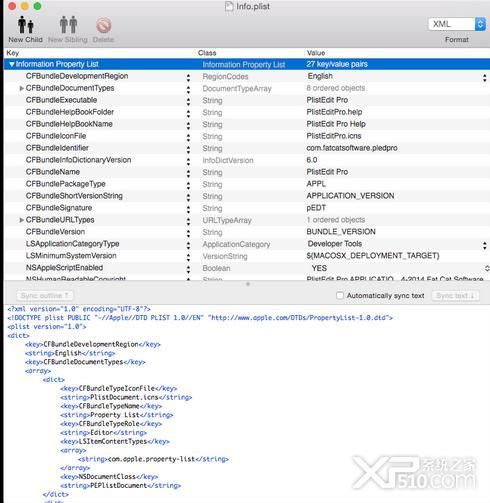This screenshot has height=503, width=490.
Task: Click the ApplicationCategory class cell
Action: [236, 244]
